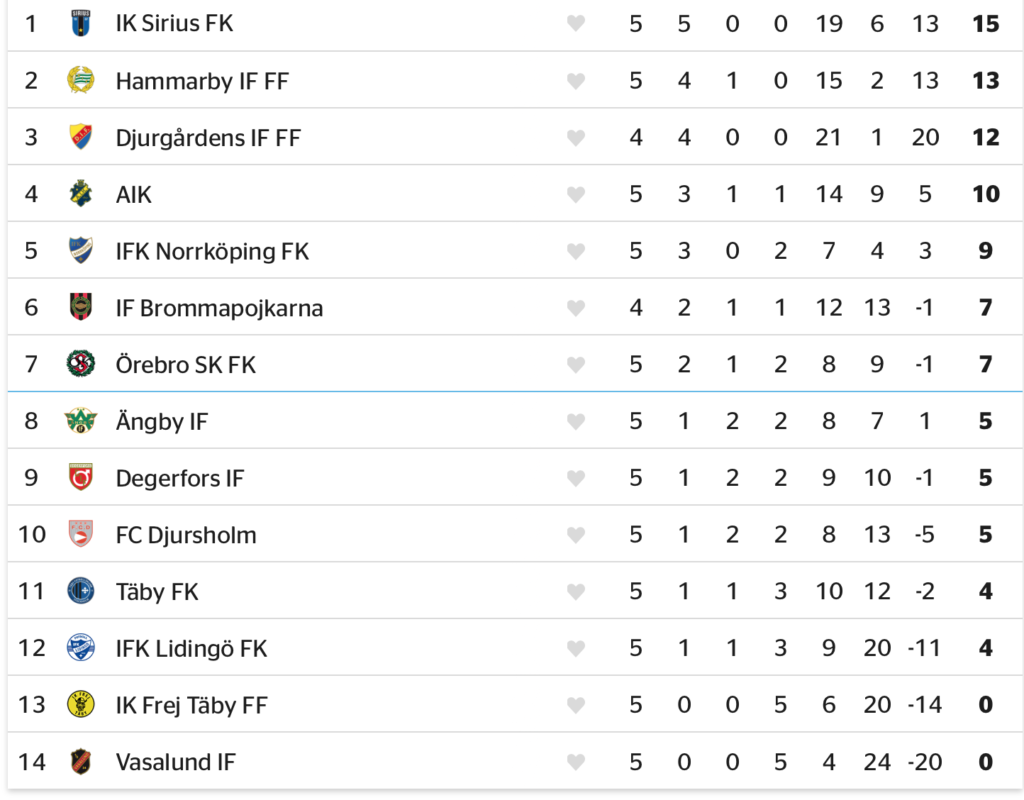
Task: Favorite IK Sirius FK with the heart
Action: coord(575,23)
